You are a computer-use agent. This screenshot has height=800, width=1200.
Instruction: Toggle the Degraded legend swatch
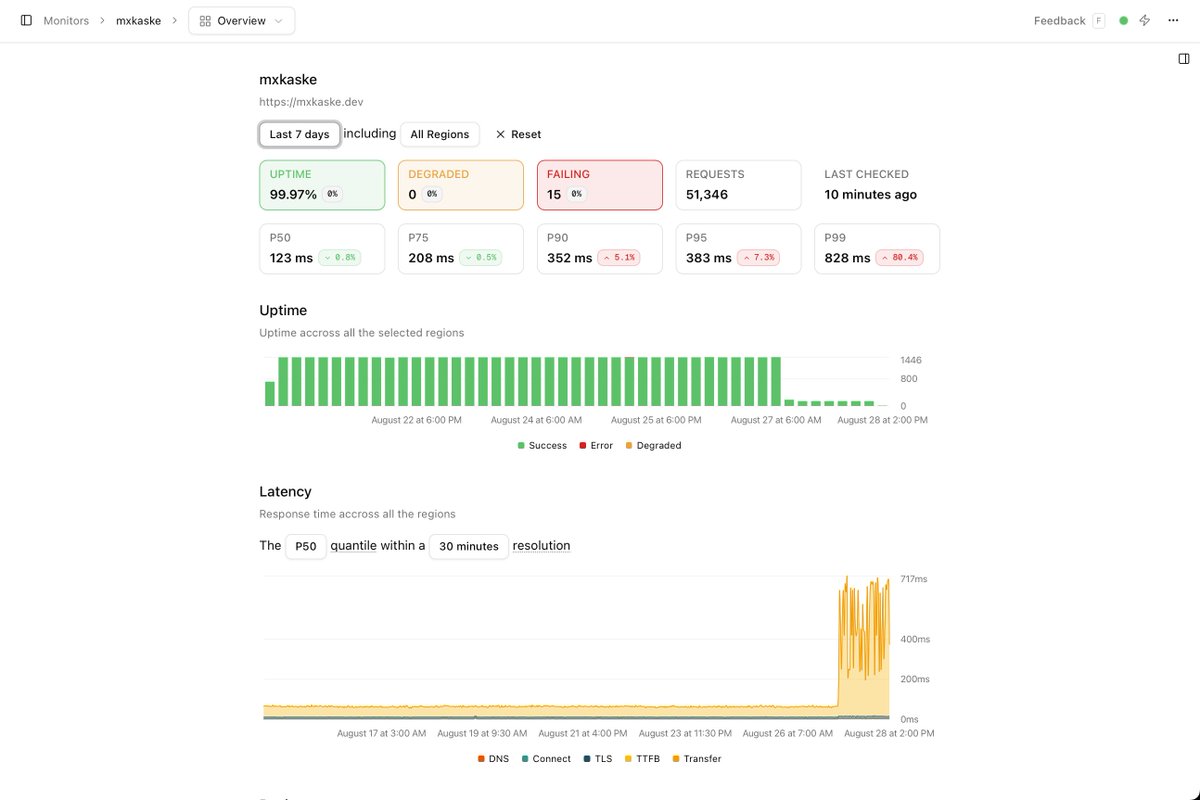pyautogui.click(x=629, y=446)
